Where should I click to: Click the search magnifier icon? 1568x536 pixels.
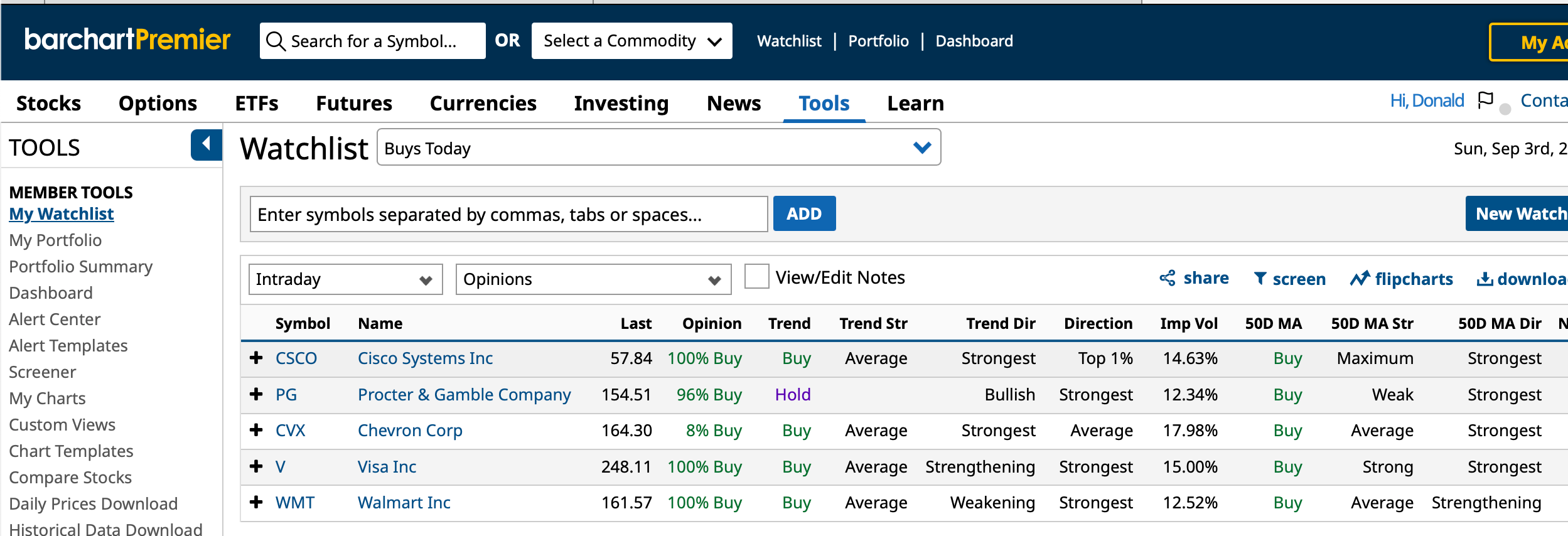[276, 41]
